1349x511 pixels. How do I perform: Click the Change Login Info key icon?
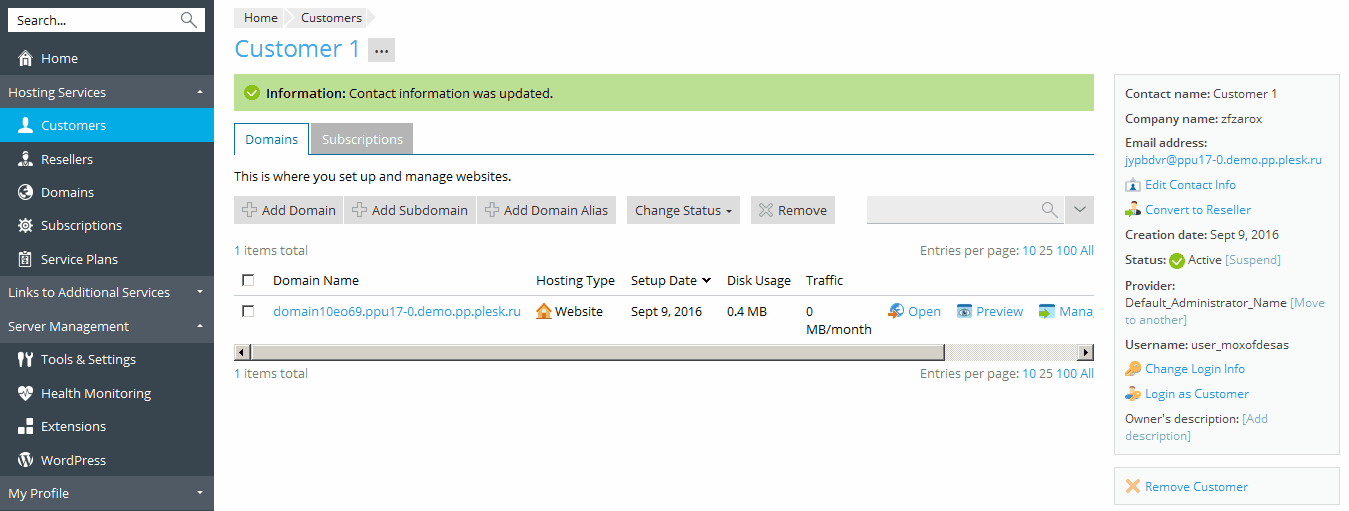1133,369
